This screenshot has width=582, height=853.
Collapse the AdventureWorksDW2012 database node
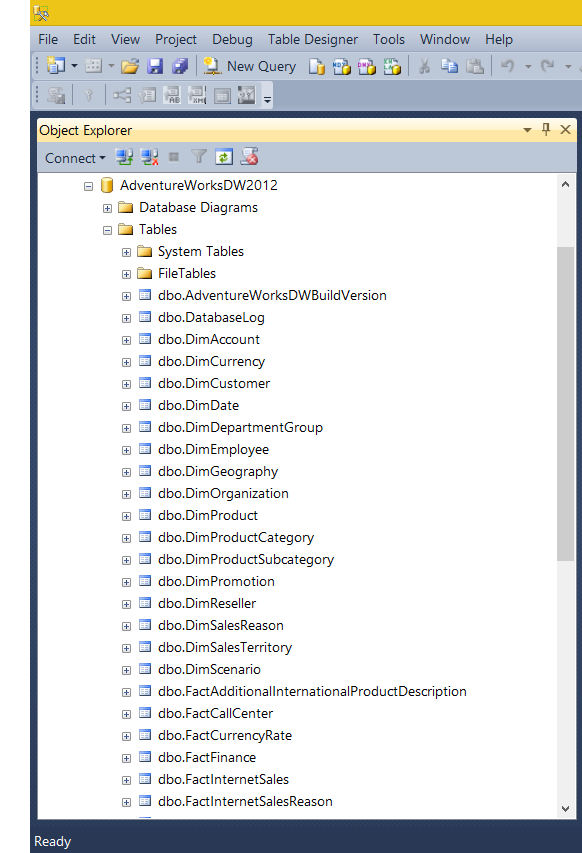click(89, 186)
